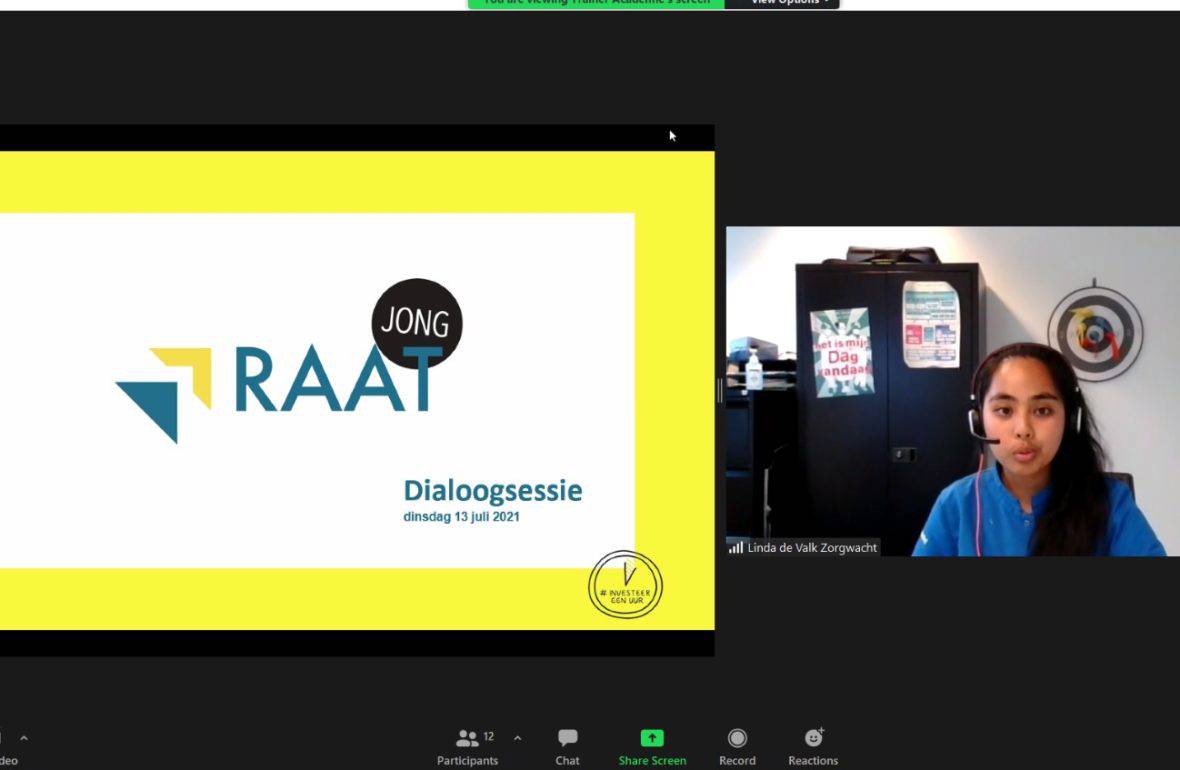The width and height of the screenshot is (1180, 770).
Task: Expand the chevron next to Participants
Action: pos(517,738)
